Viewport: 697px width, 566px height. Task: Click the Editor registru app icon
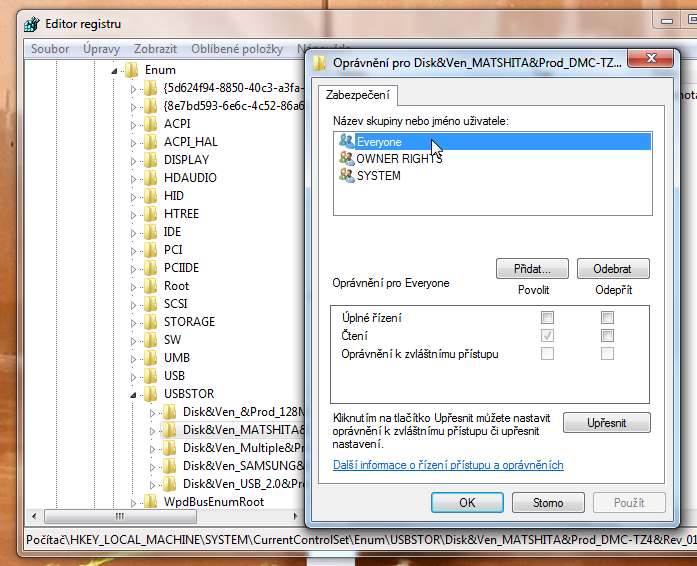32,24
